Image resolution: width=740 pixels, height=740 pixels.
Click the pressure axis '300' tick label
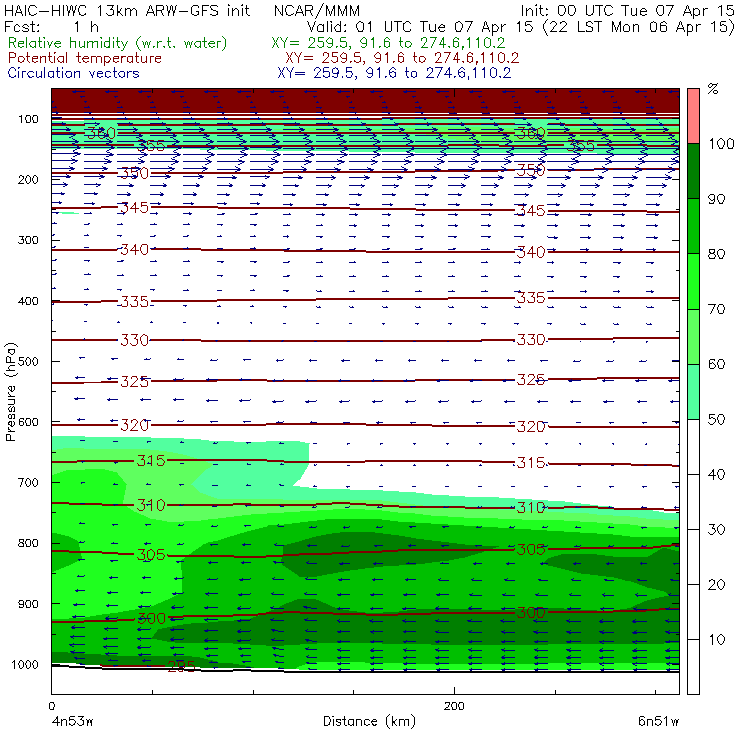(x=28, y=240)
